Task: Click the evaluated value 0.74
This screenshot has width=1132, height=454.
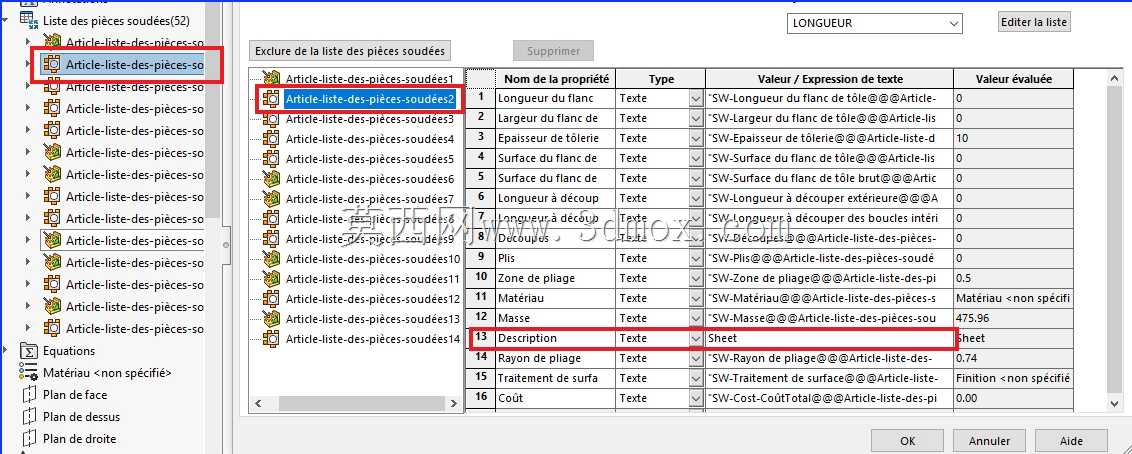Action: coord(1014,358)
